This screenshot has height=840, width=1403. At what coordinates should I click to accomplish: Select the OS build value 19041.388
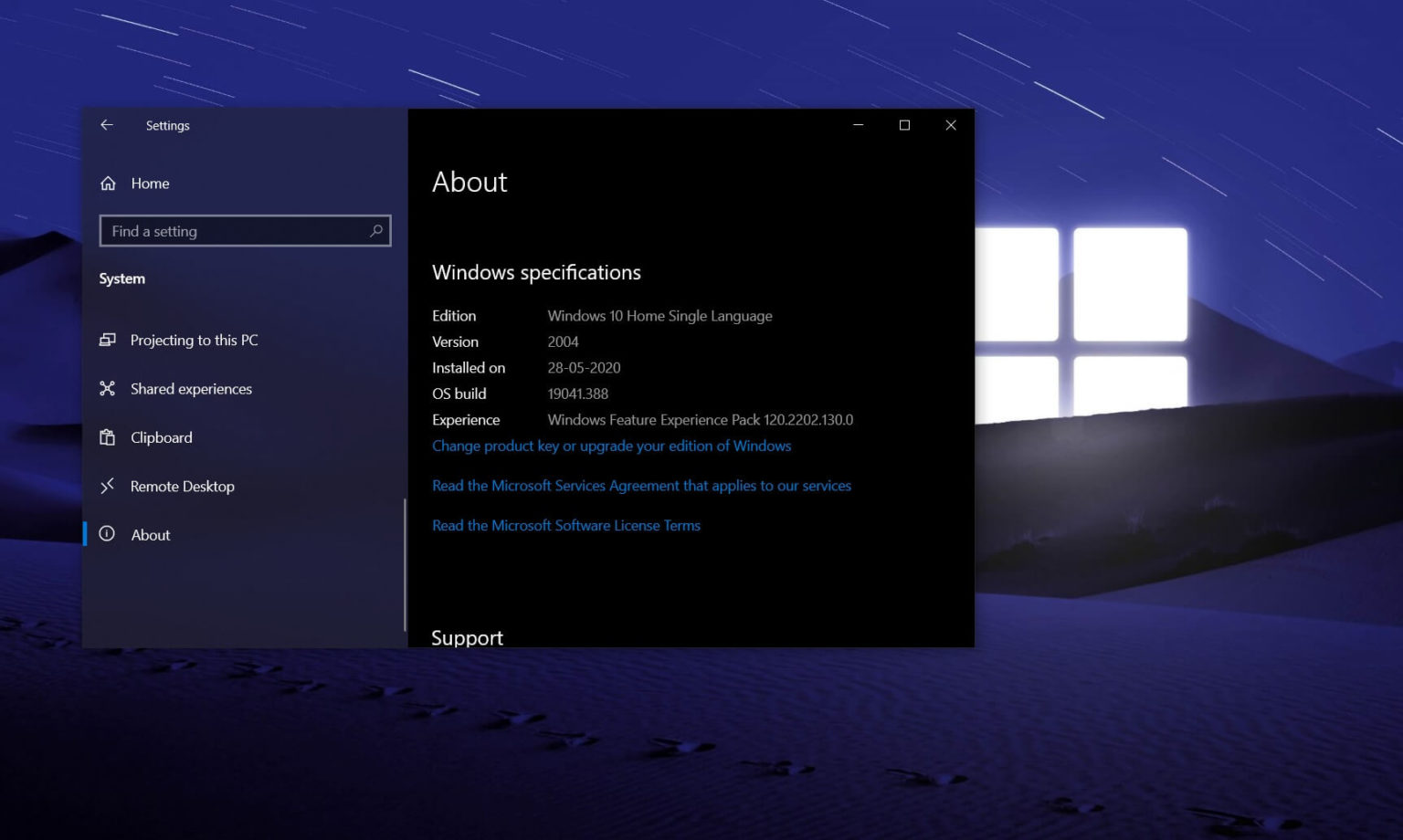[x=577, y=394]
